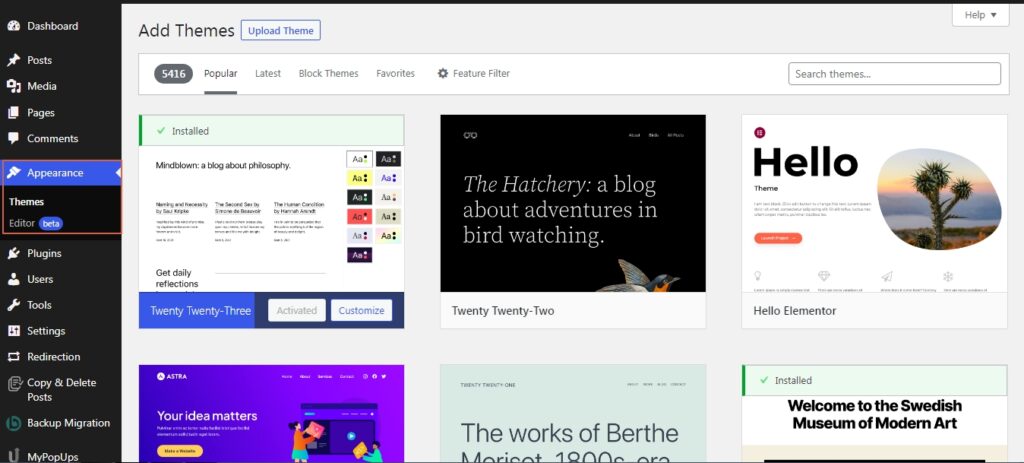Viewport: 1024px width, 463px height.
Task: Click the Plugins plug icon
Action: (x=14, y=253)
